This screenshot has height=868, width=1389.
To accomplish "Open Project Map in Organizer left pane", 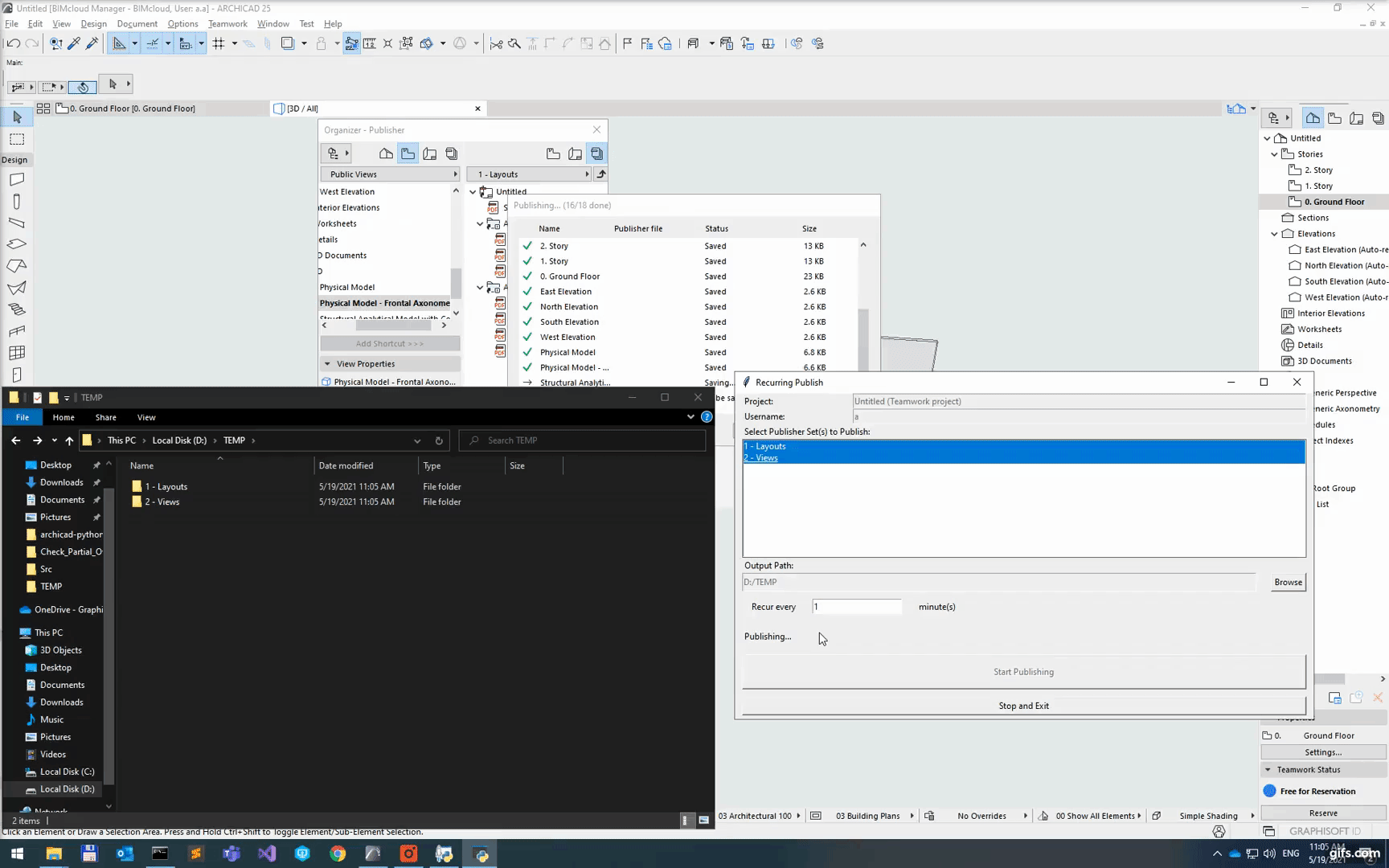I will (x=386, y=154).
